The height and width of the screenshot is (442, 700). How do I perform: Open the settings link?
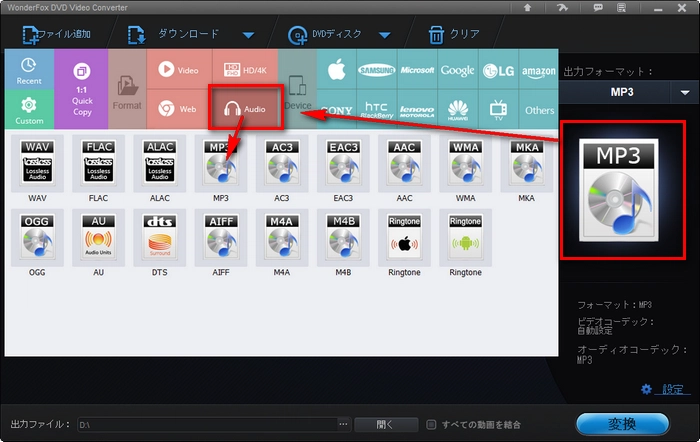(666, 389)
